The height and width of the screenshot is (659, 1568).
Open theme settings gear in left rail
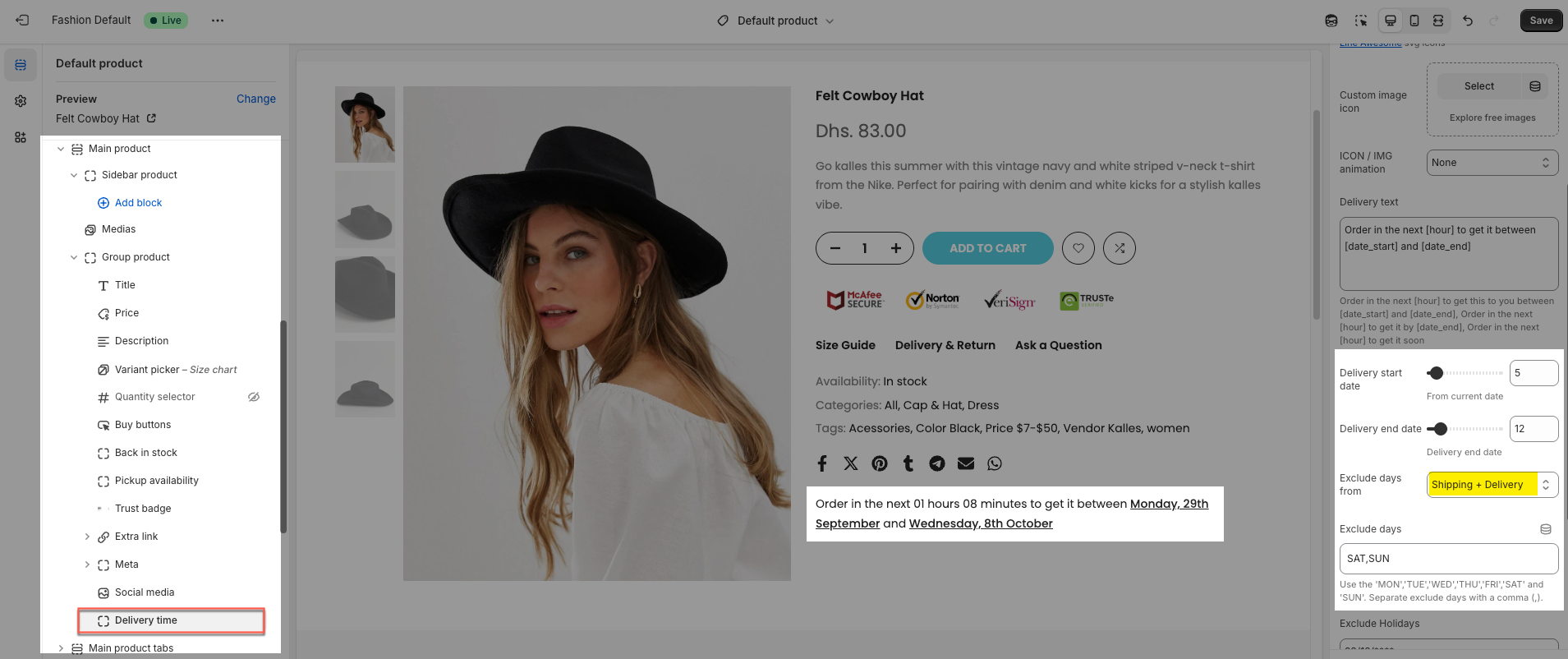21,101
